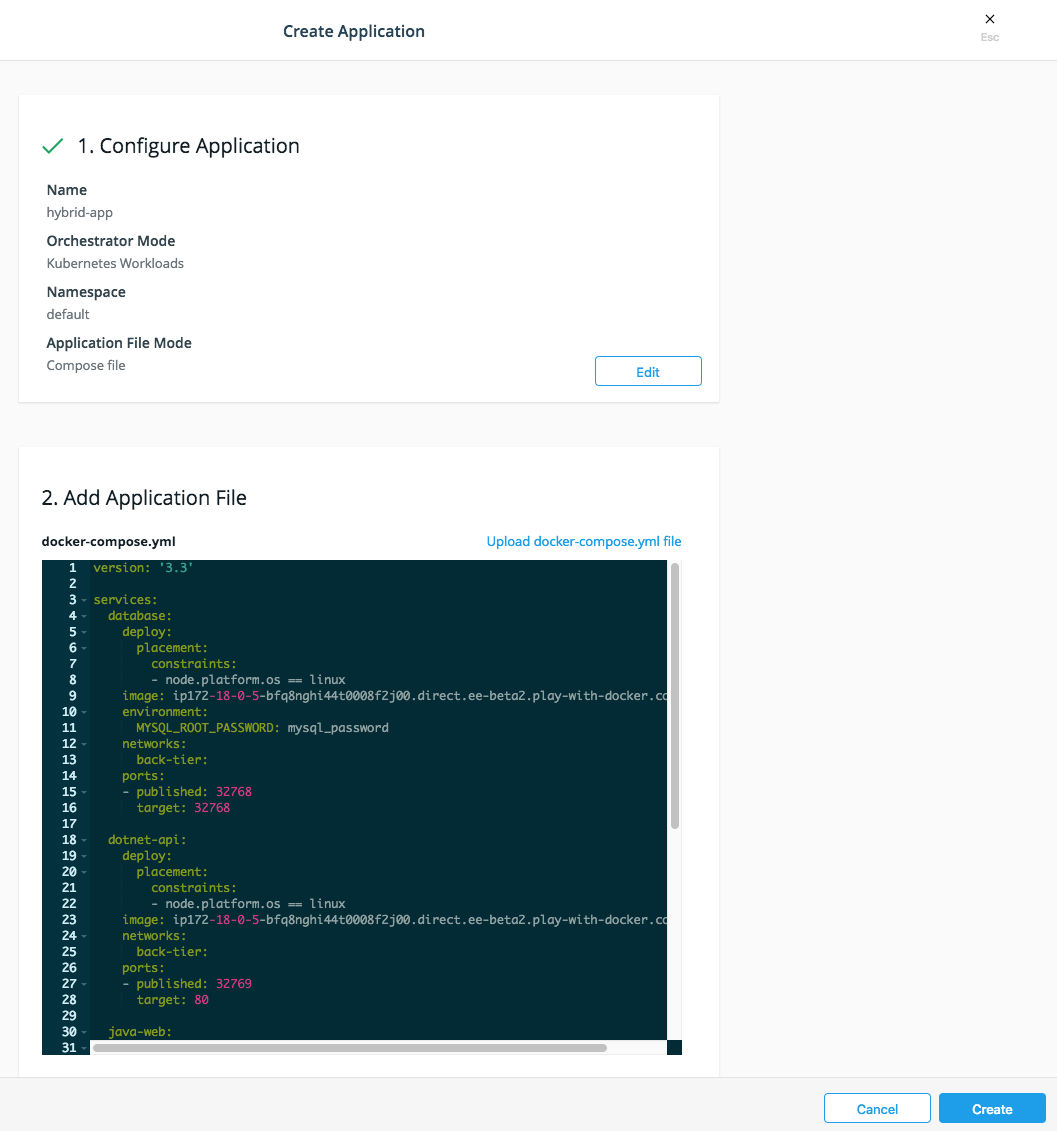This screenshot has width=1057, height=1131.
Task: Click 'ports:' on line 14
Action: tap(143, 776)
